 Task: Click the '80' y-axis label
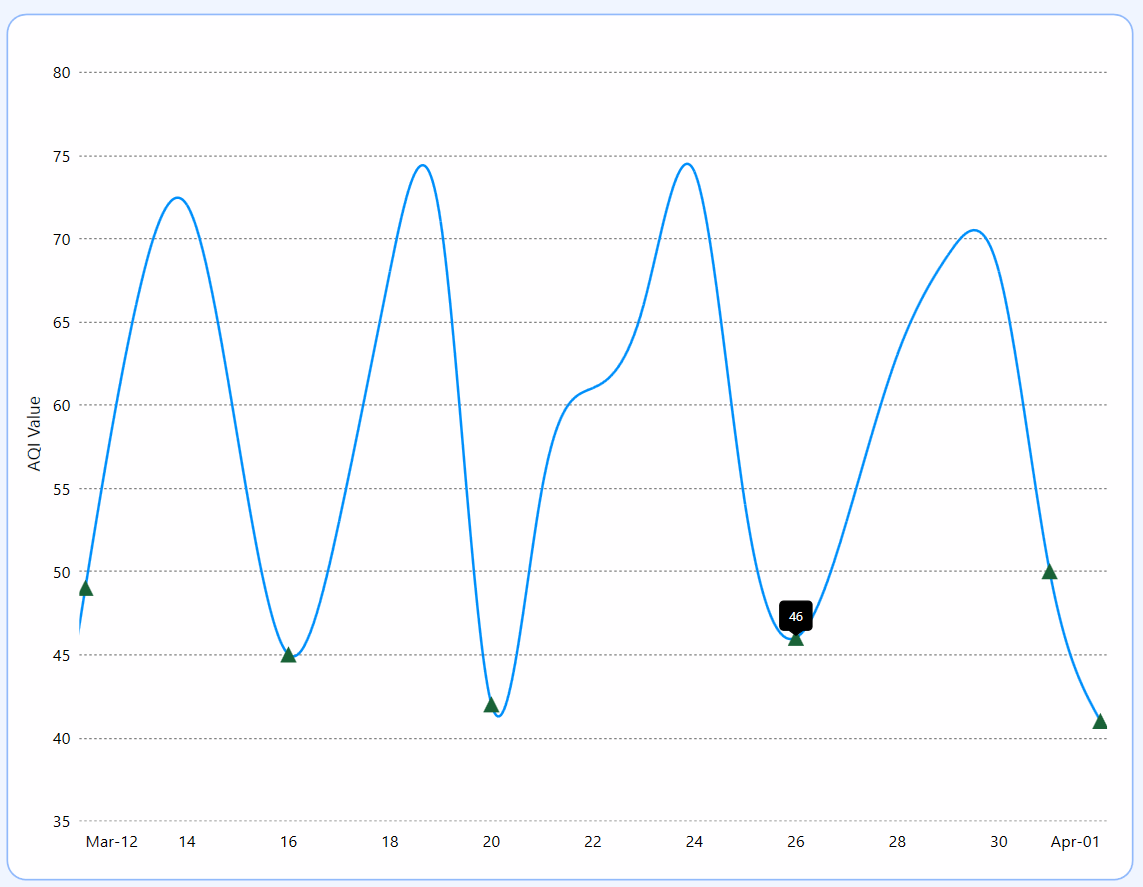pos(62,73)
